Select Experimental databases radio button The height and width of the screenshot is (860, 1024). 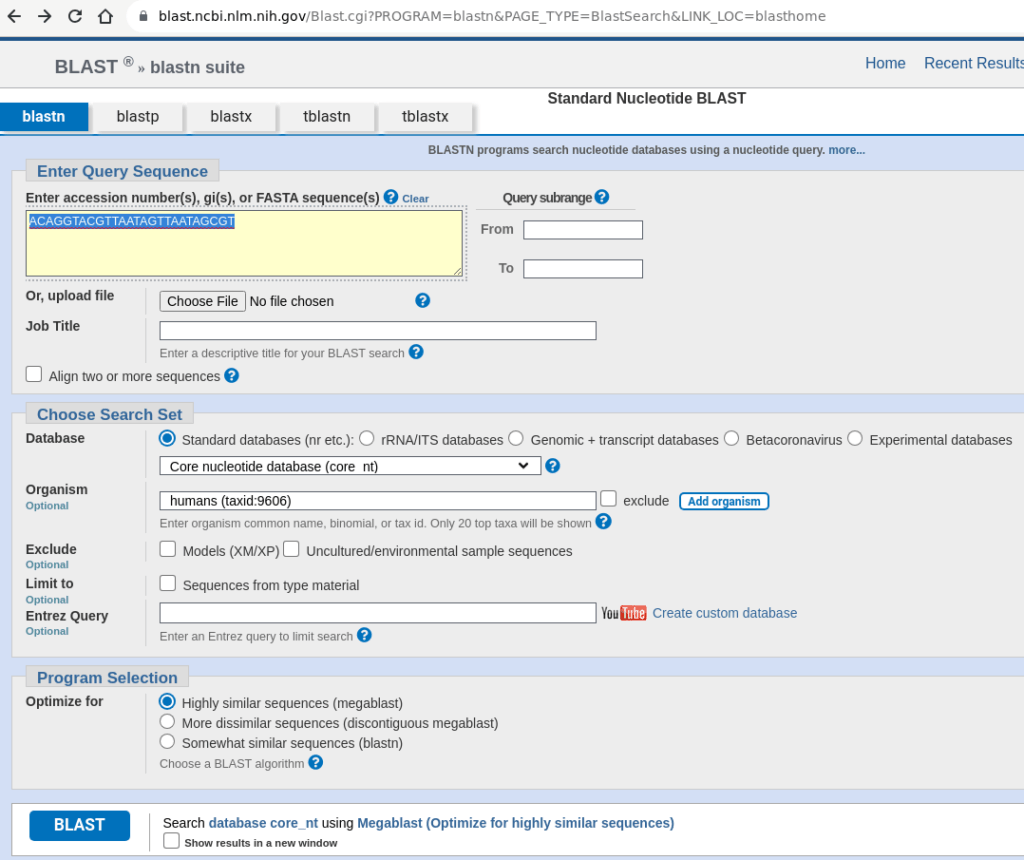click(855, 438)
